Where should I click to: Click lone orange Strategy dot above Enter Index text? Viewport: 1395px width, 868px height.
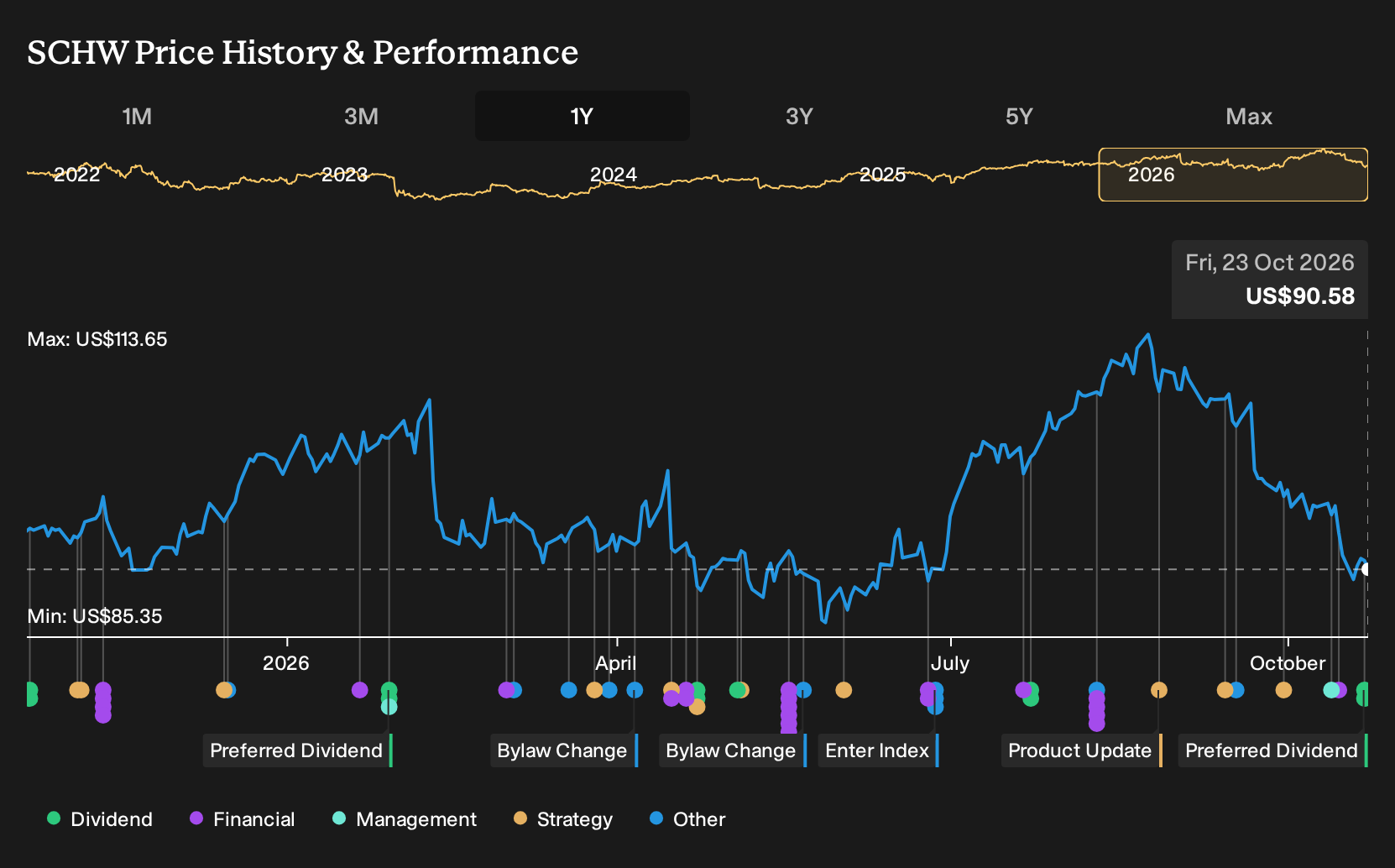click(844, 690)
